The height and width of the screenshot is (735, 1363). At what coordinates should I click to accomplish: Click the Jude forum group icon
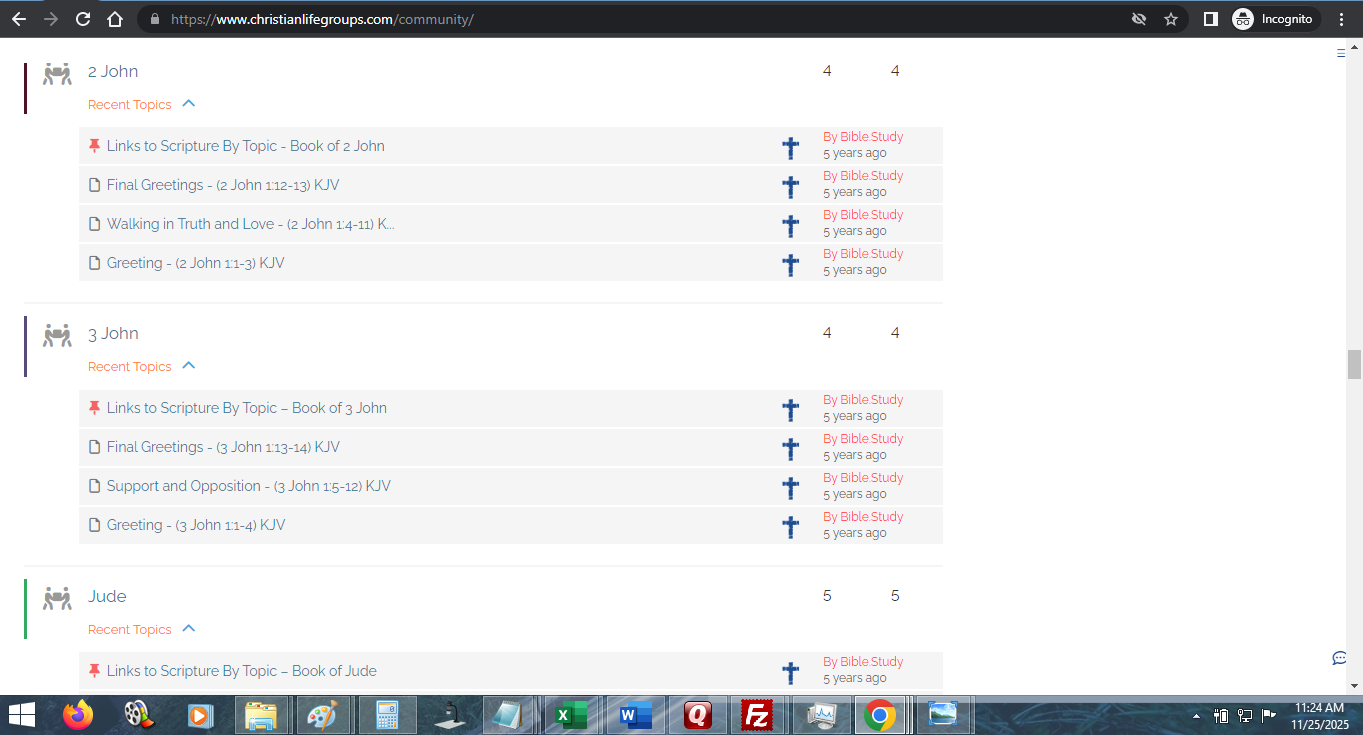[x=57, y=598]
